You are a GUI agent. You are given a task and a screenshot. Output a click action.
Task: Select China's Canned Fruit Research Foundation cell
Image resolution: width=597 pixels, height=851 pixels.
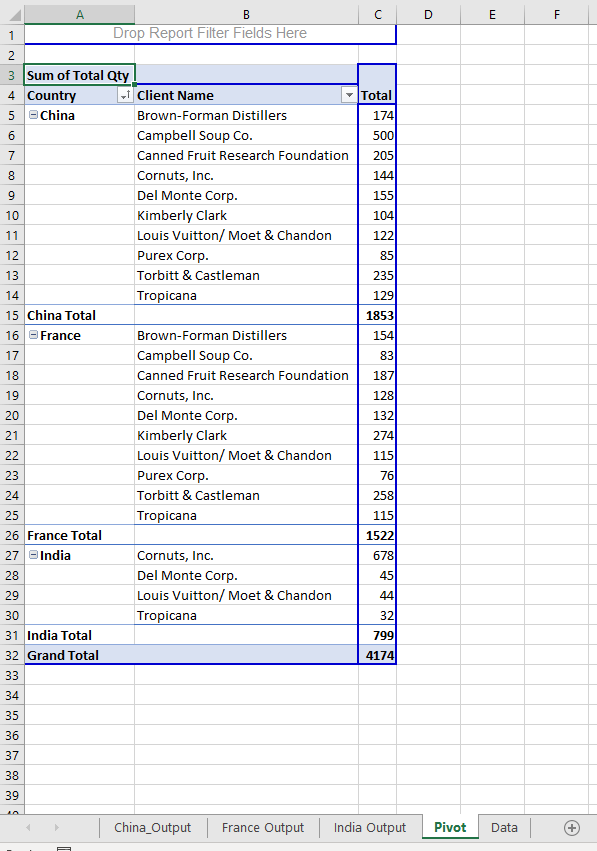coord(246,155)
